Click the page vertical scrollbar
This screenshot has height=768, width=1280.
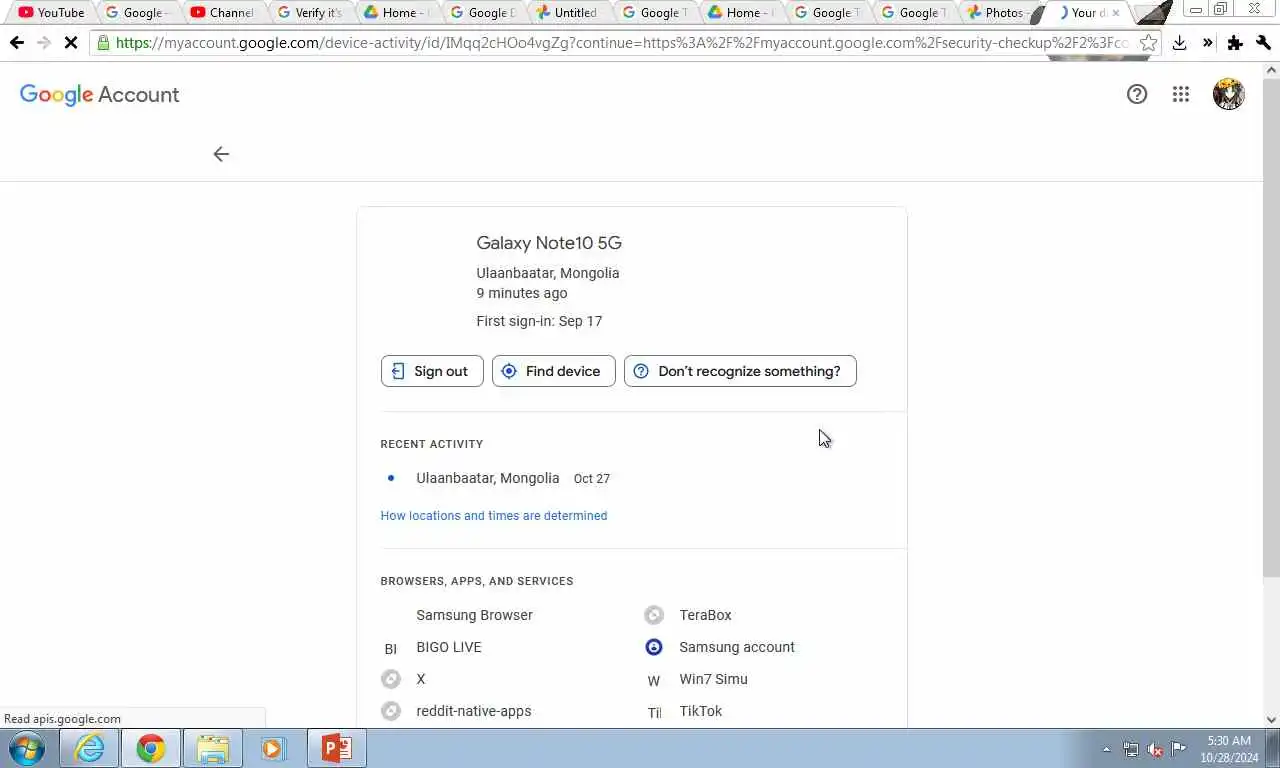(1271, 330)
